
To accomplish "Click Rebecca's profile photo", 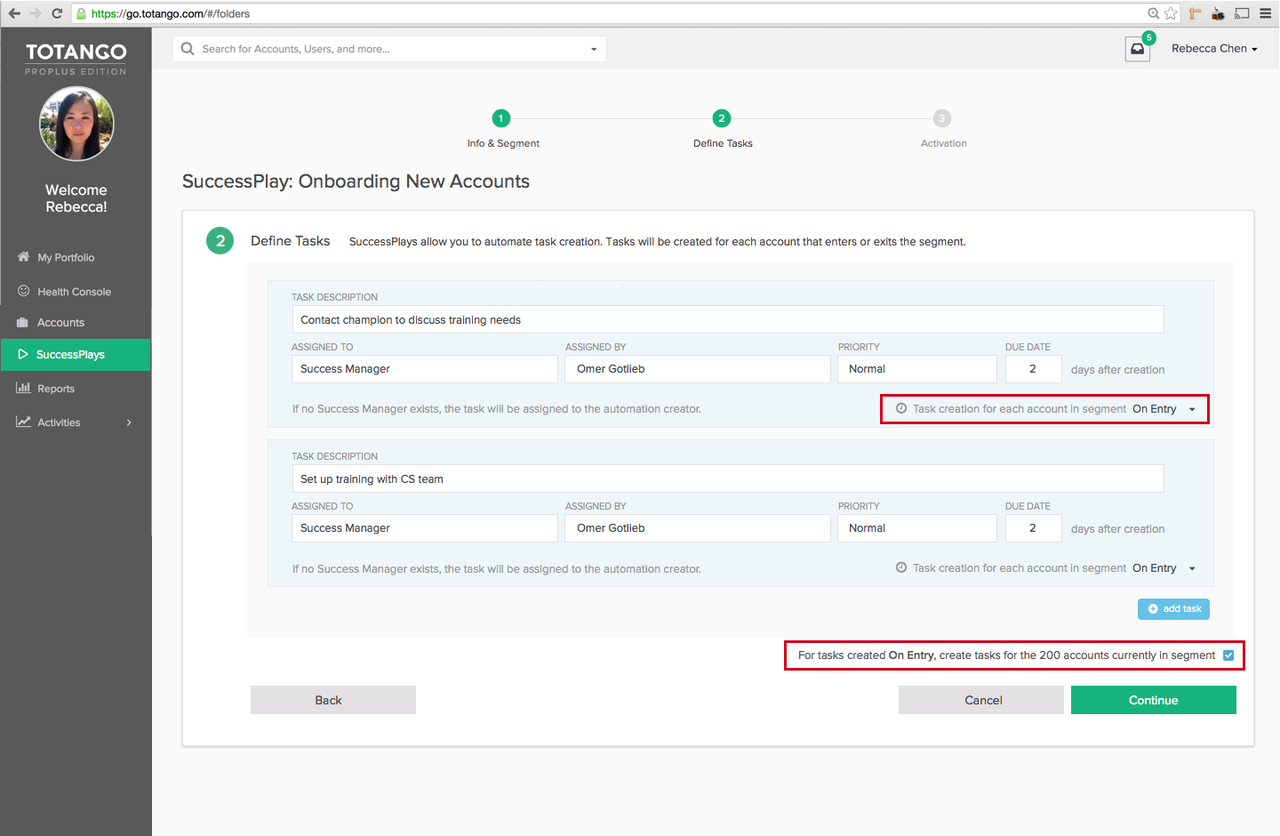I will 76,124.
